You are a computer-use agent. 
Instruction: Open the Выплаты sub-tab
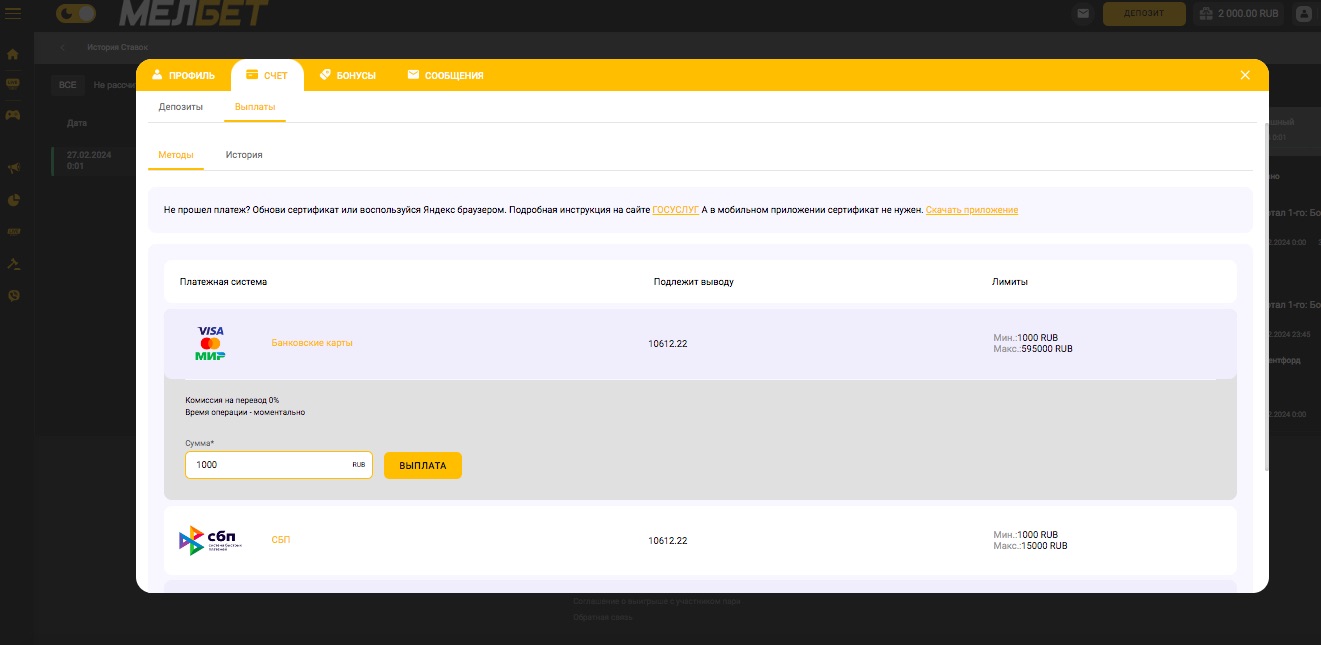click(x=255, y=106)
